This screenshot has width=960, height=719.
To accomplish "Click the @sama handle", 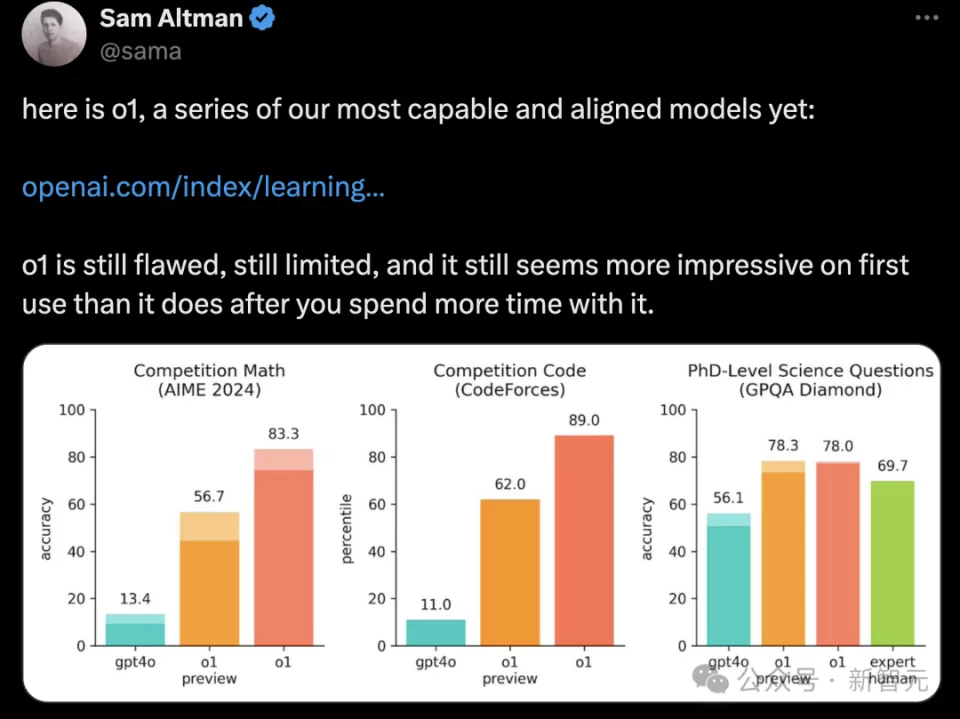I will (140, 51).
